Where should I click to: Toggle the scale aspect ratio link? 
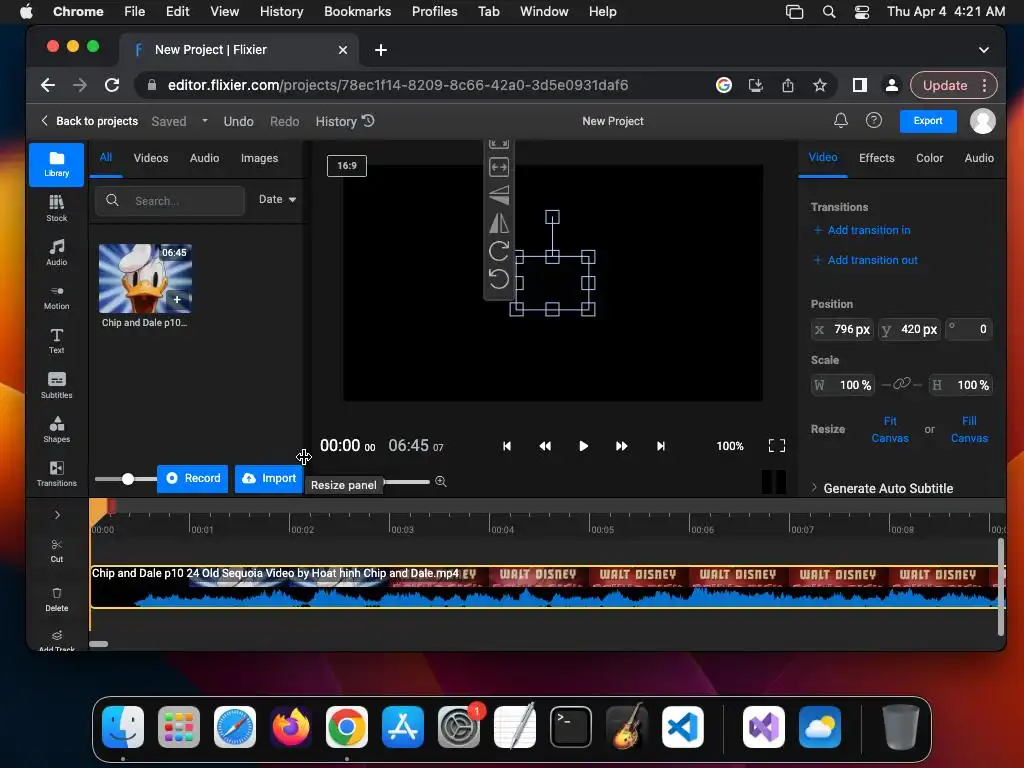(x=901, y=384)
